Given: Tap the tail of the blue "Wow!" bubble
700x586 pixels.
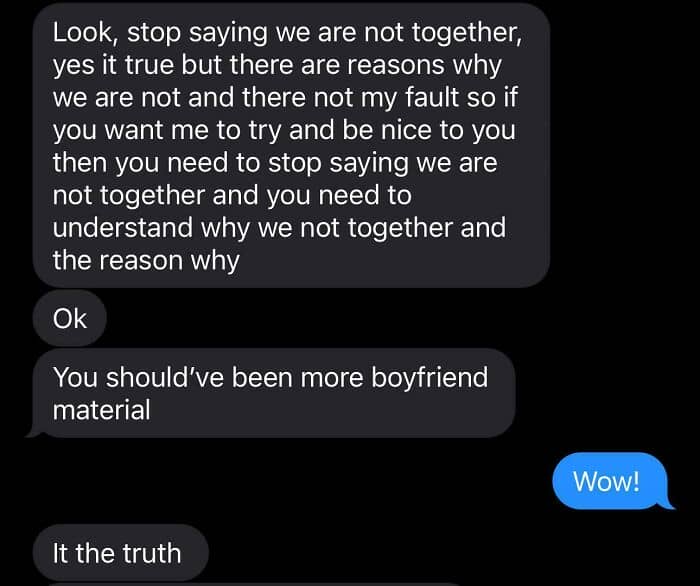Looking at the screenshot, I should [x=667, y=503].
